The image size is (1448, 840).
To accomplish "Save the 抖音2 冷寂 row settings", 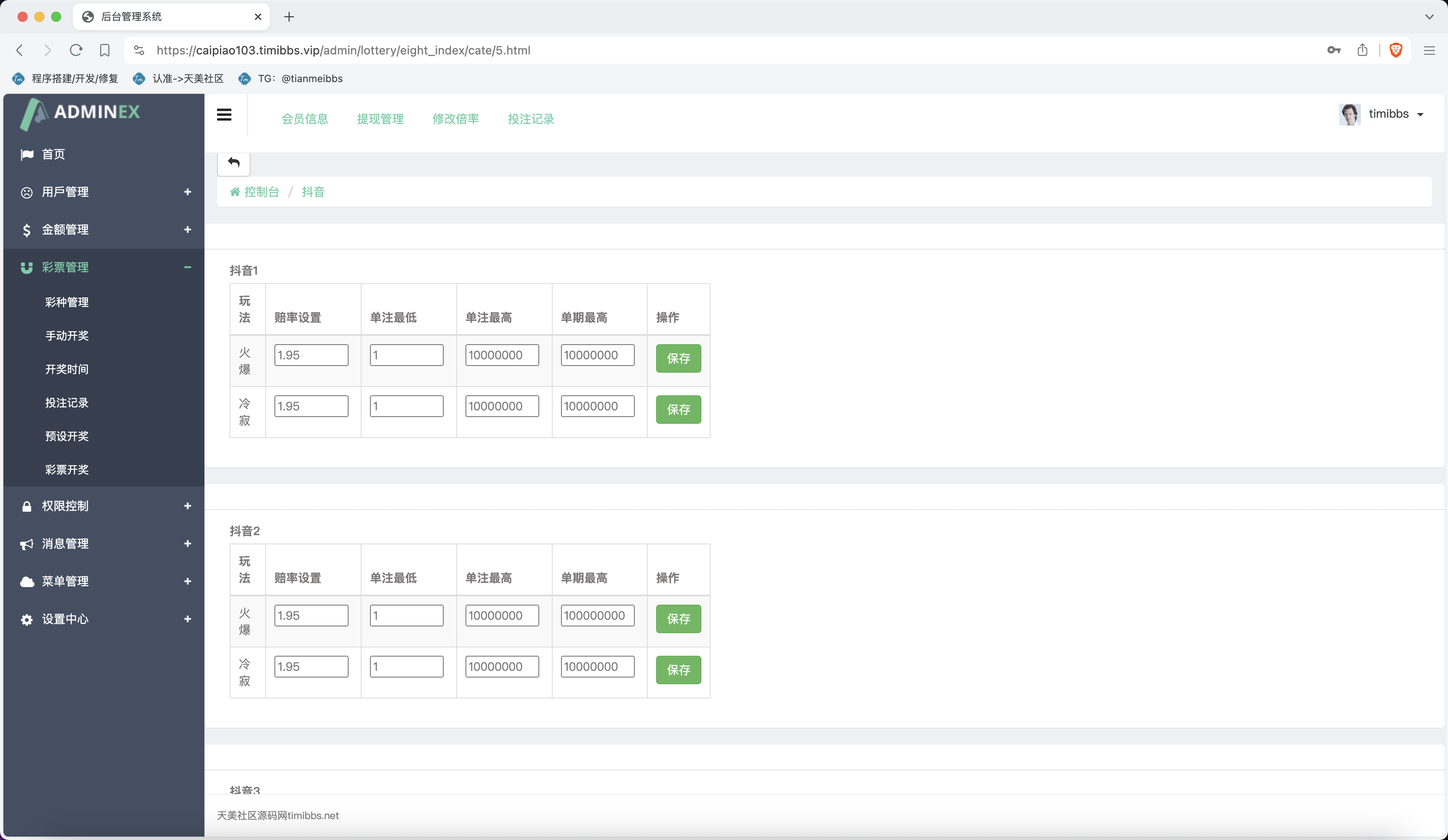I will [x=678, y=670].
